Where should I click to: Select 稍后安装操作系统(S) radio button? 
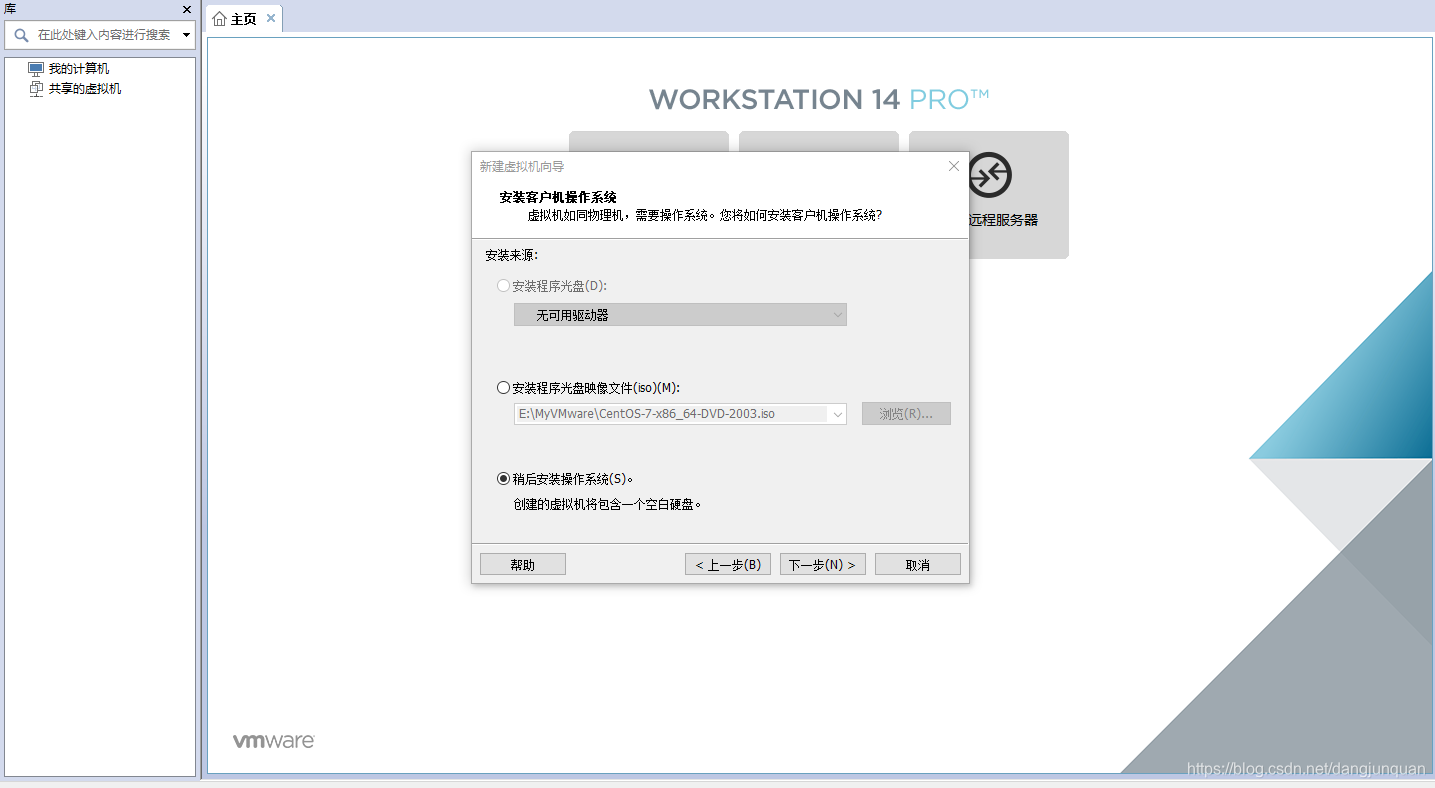click(x=503, y=479)
